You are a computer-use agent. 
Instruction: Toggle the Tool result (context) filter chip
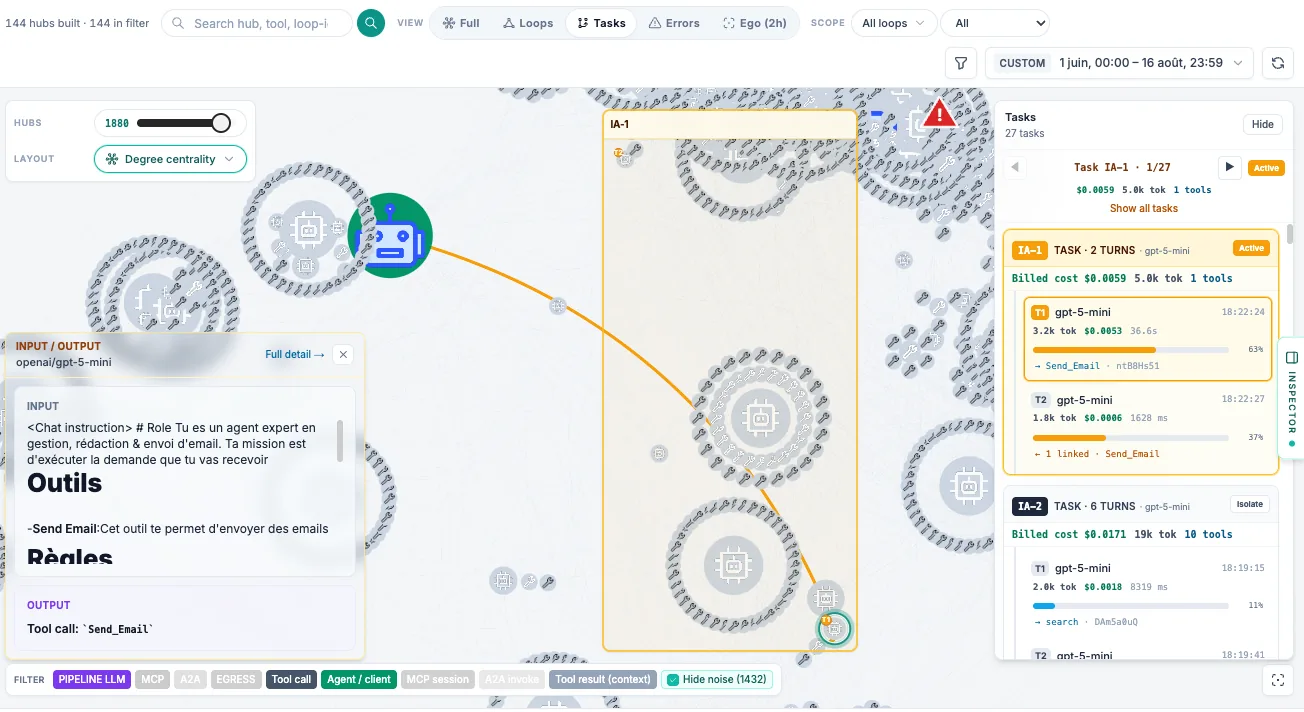point(603,680)
